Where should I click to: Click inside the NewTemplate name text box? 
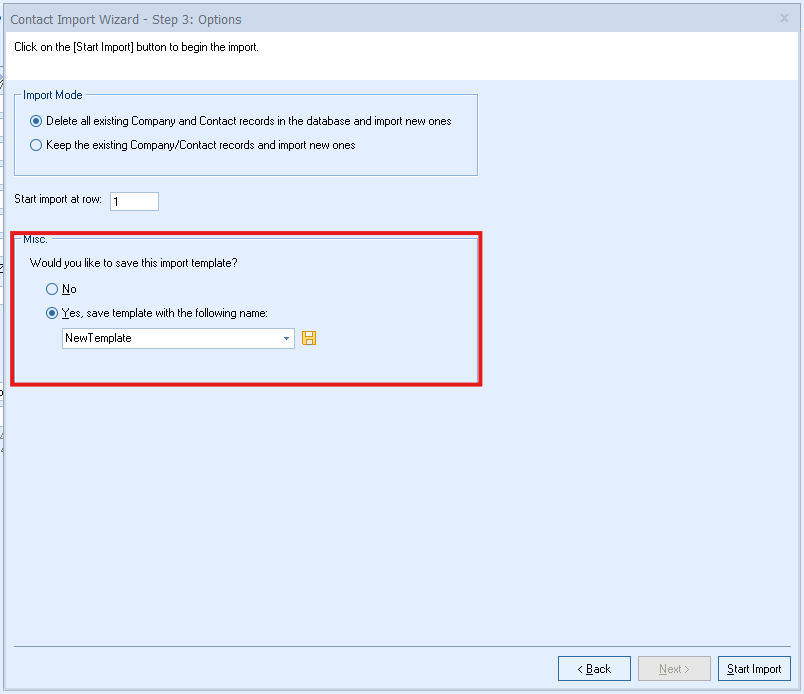170,339
